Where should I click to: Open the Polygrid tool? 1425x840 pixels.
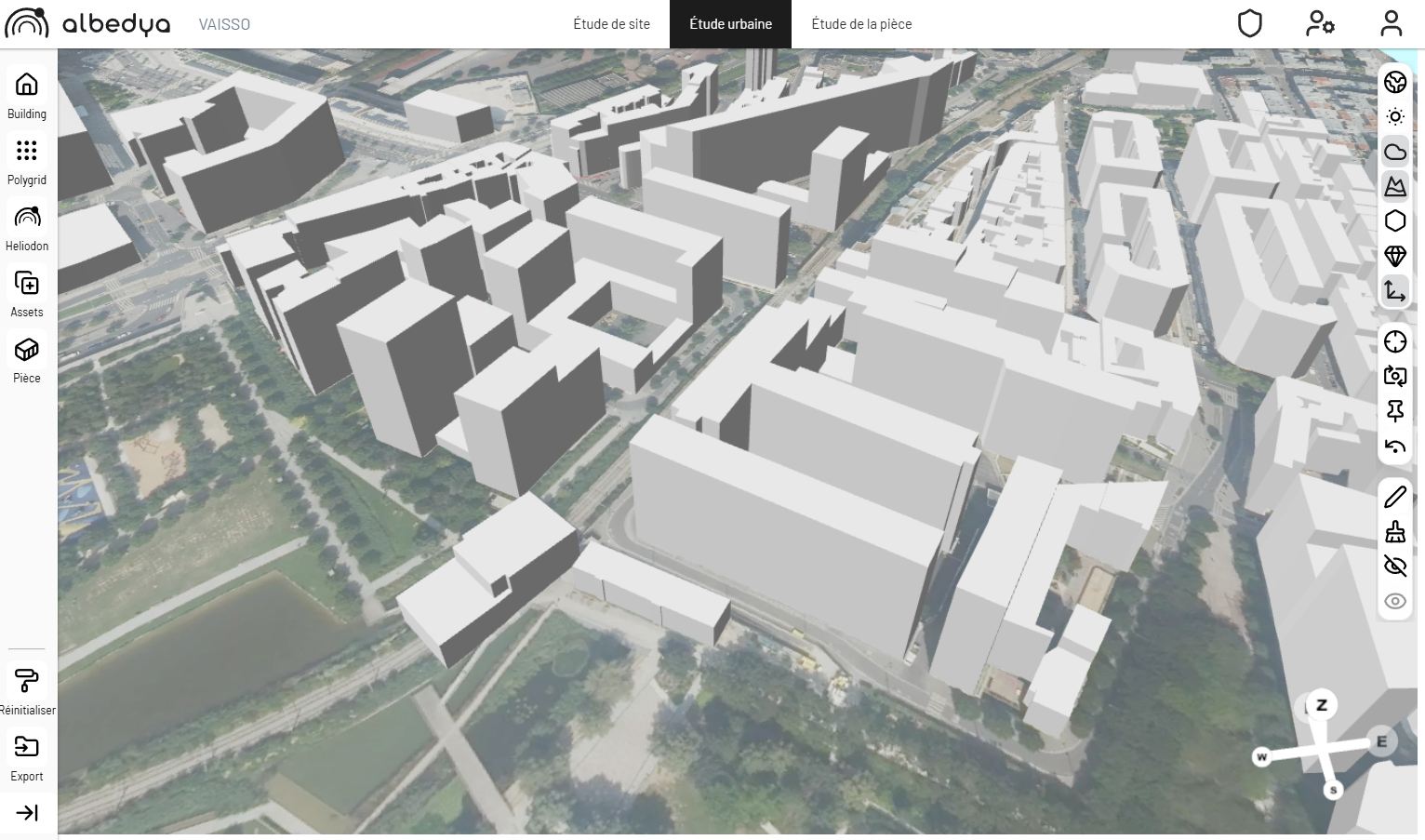[x=27, y=162]
